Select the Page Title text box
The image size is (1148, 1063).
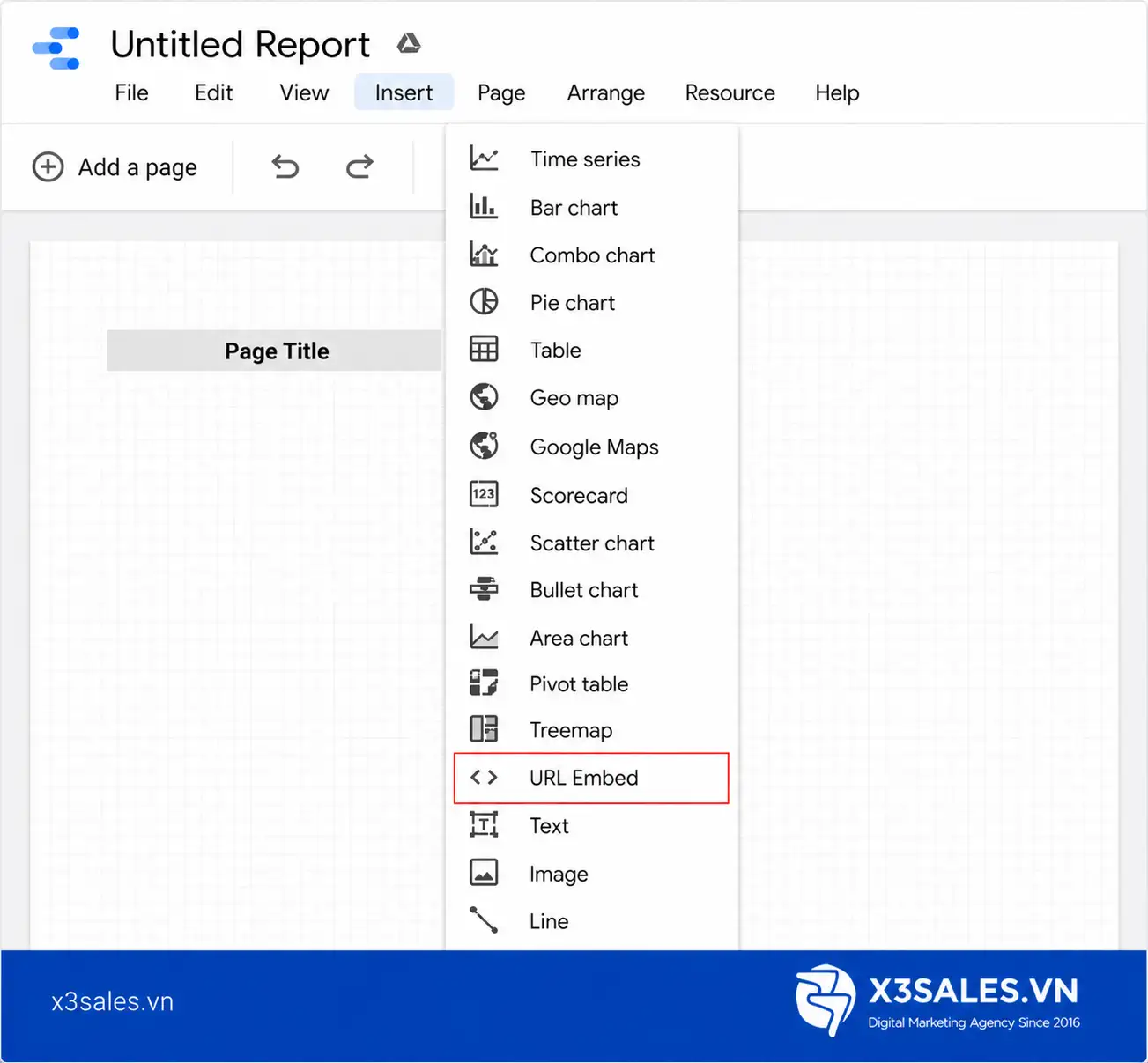click(276, 351)
